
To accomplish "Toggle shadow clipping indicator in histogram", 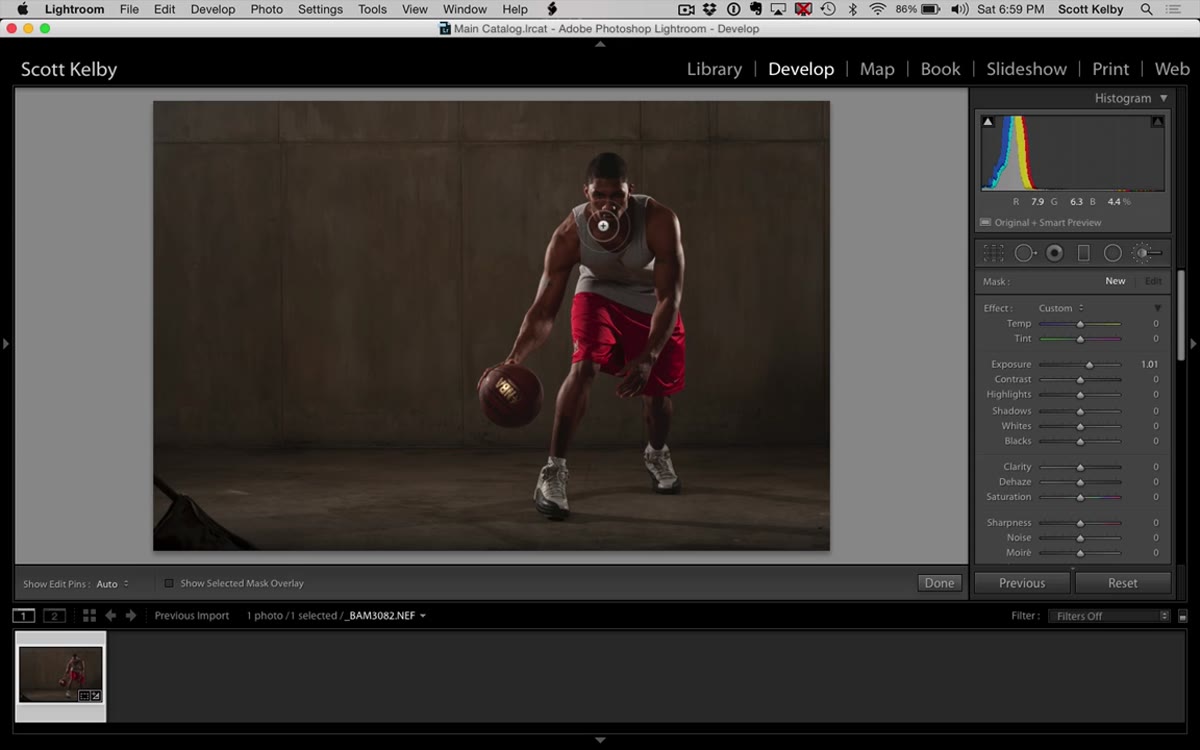I will click(988, 122).
